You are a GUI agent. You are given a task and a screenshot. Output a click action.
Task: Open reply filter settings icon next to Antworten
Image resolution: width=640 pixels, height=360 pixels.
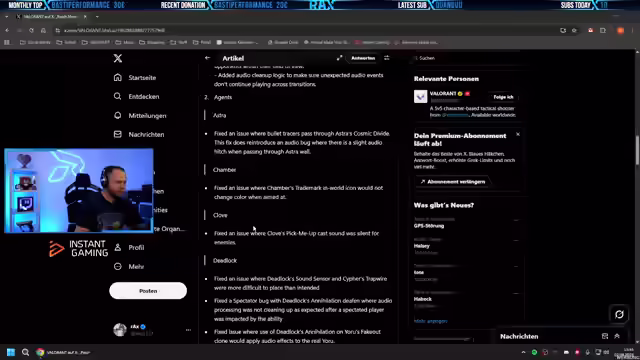[x=387, y=58]
